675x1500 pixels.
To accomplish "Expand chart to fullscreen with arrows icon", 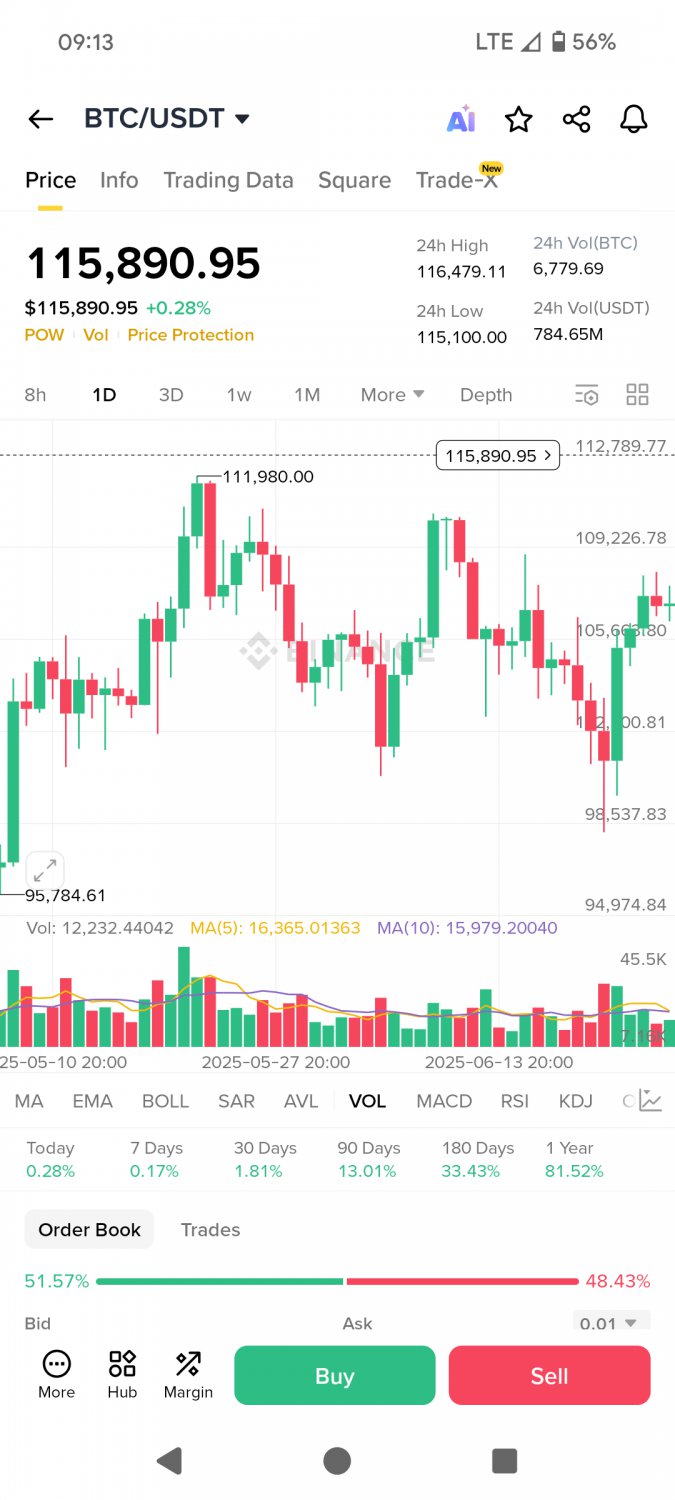I will click(x=44, y=869).
